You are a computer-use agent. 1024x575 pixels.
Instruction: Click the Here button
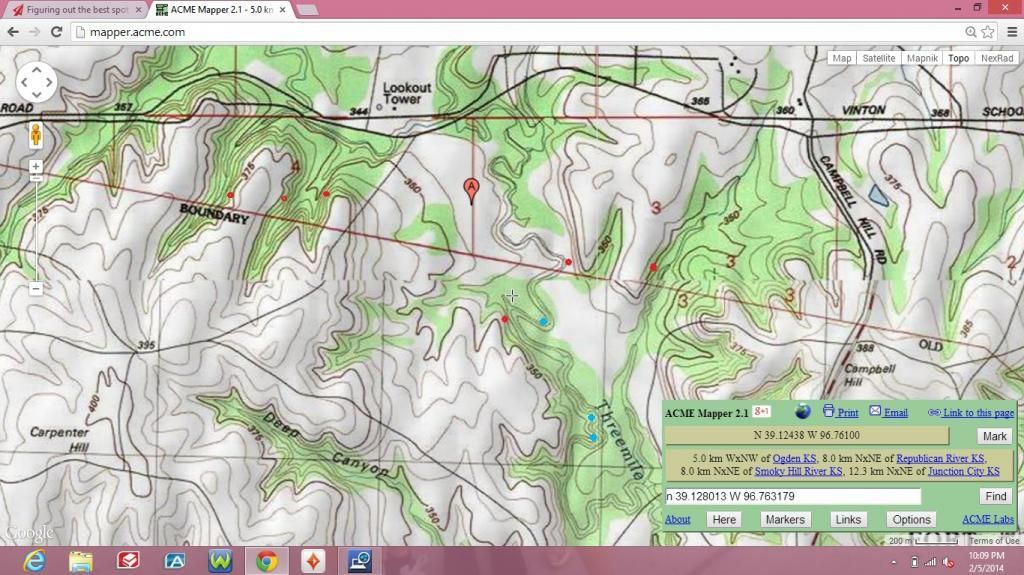point(724,519)
